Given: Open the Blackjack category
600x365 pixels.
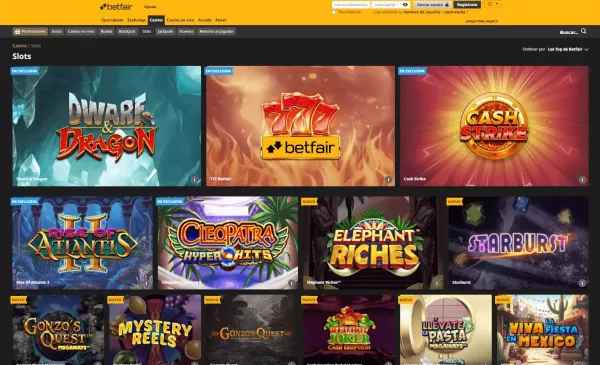Looking at the screenshot, I should (x=127, y=32).
